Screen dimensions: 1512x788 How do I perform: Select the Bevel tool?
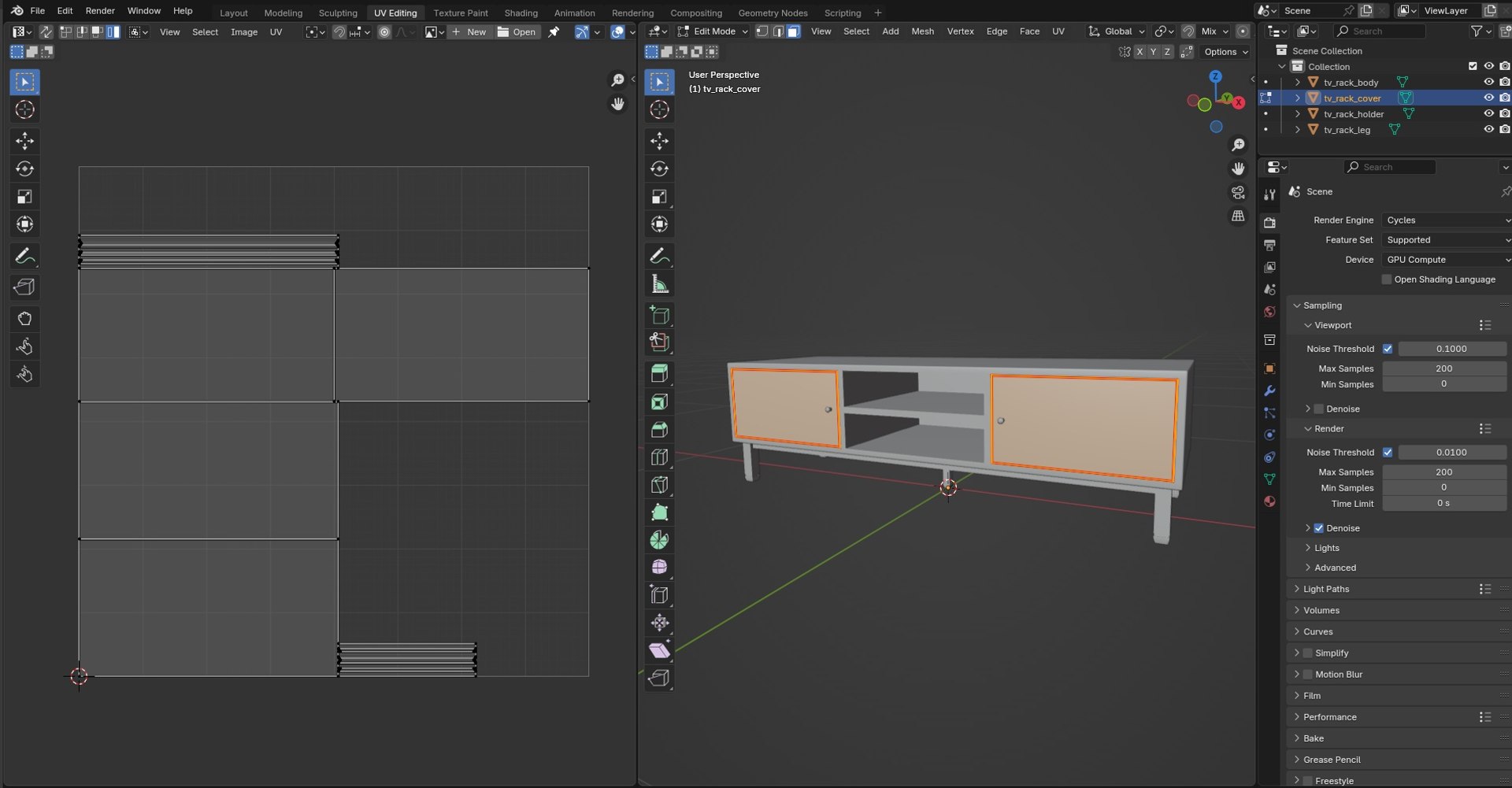coord(659,430)
